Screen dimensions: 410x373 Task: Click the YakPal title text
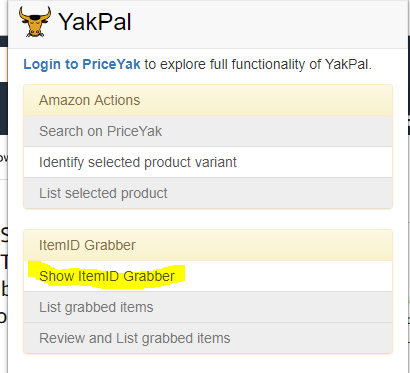point(95,22)
